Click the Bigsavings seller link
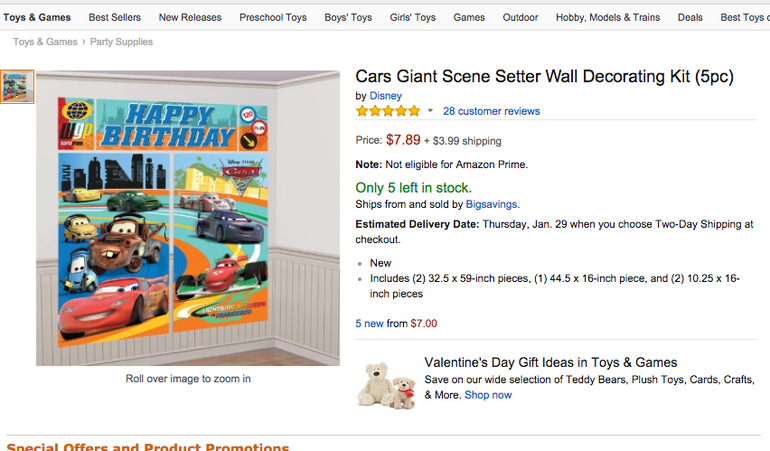Image resolution: width=770 pixels, height=451 pixels. coord(491,204)
